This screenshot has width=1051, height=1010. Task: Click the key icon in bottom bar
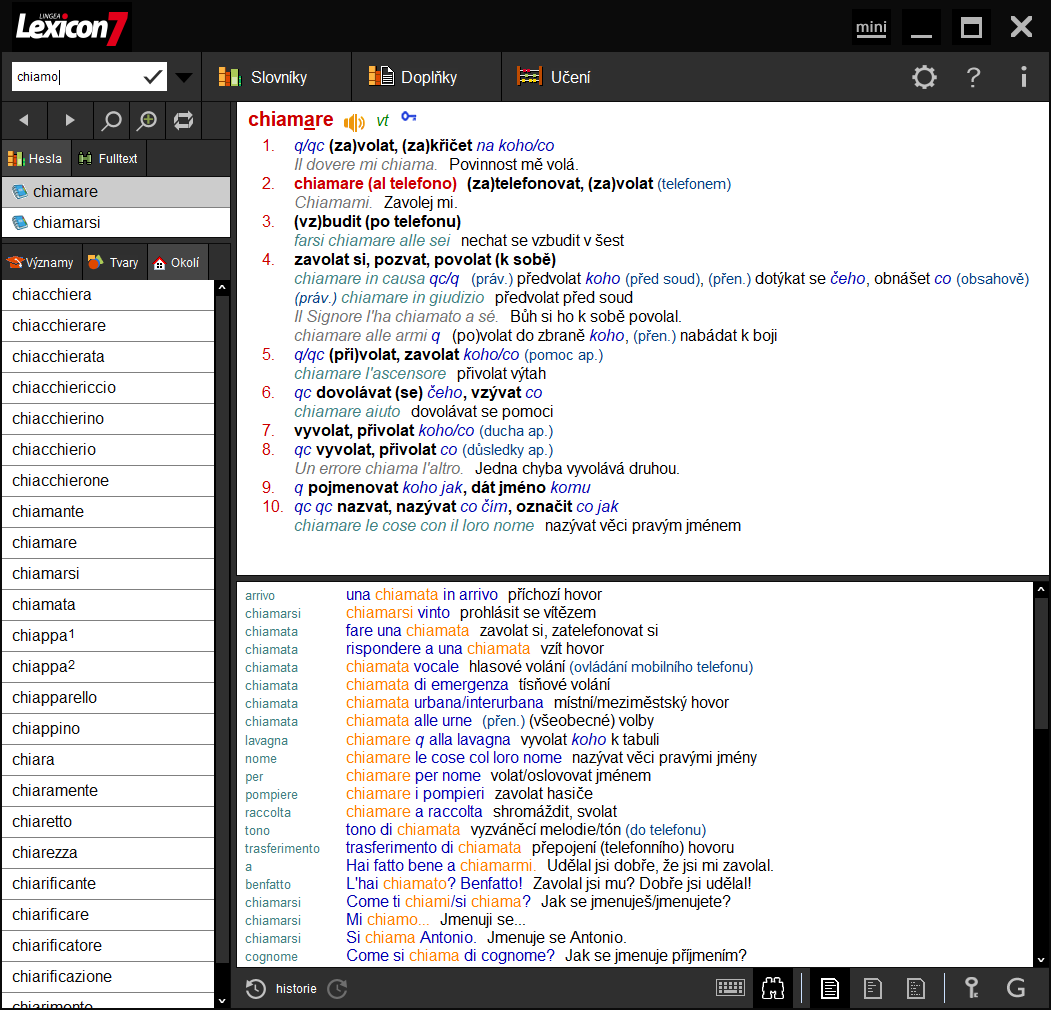(x=971, y=988)
